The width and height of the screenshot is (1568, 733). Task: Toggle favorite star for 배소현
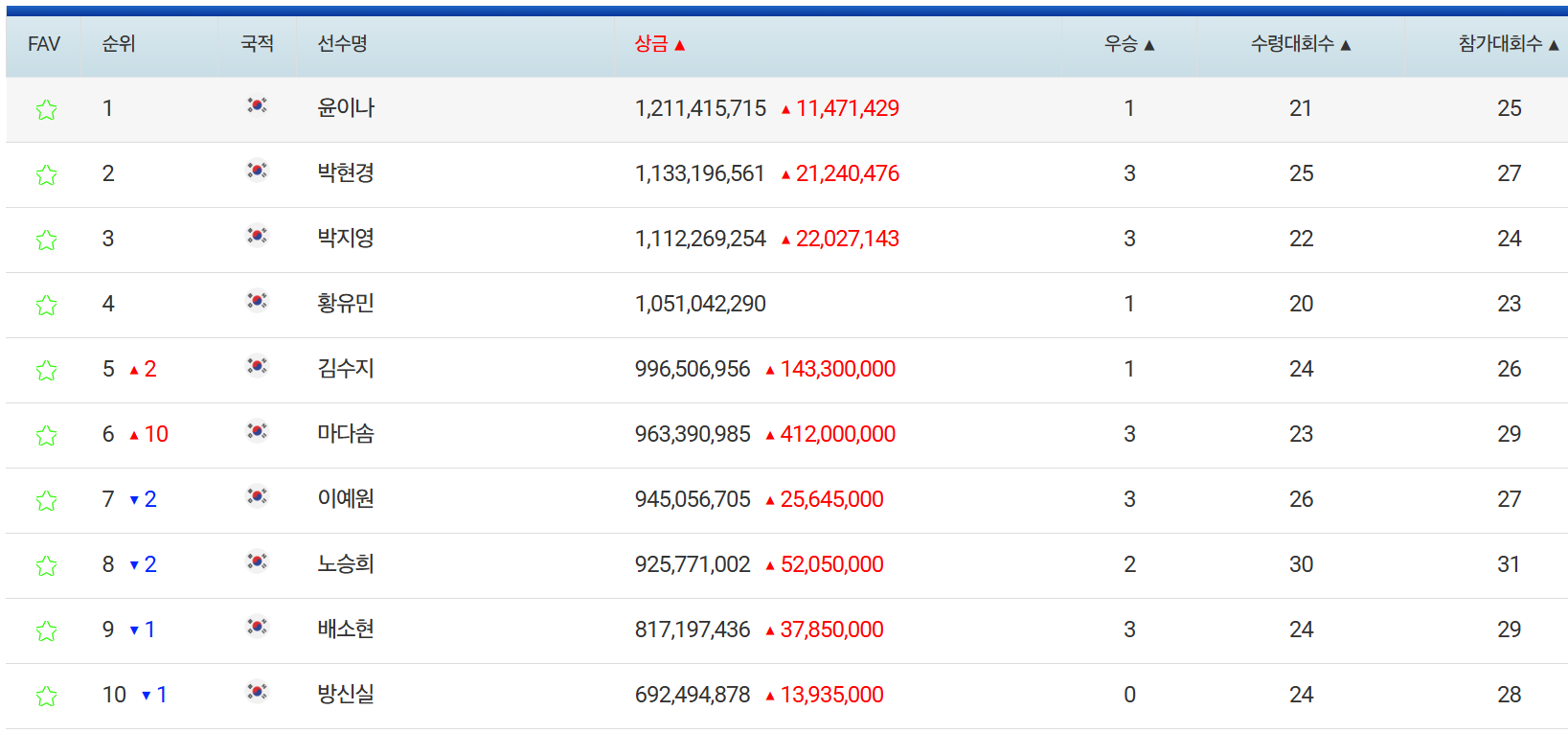click(x=46, y=631)
